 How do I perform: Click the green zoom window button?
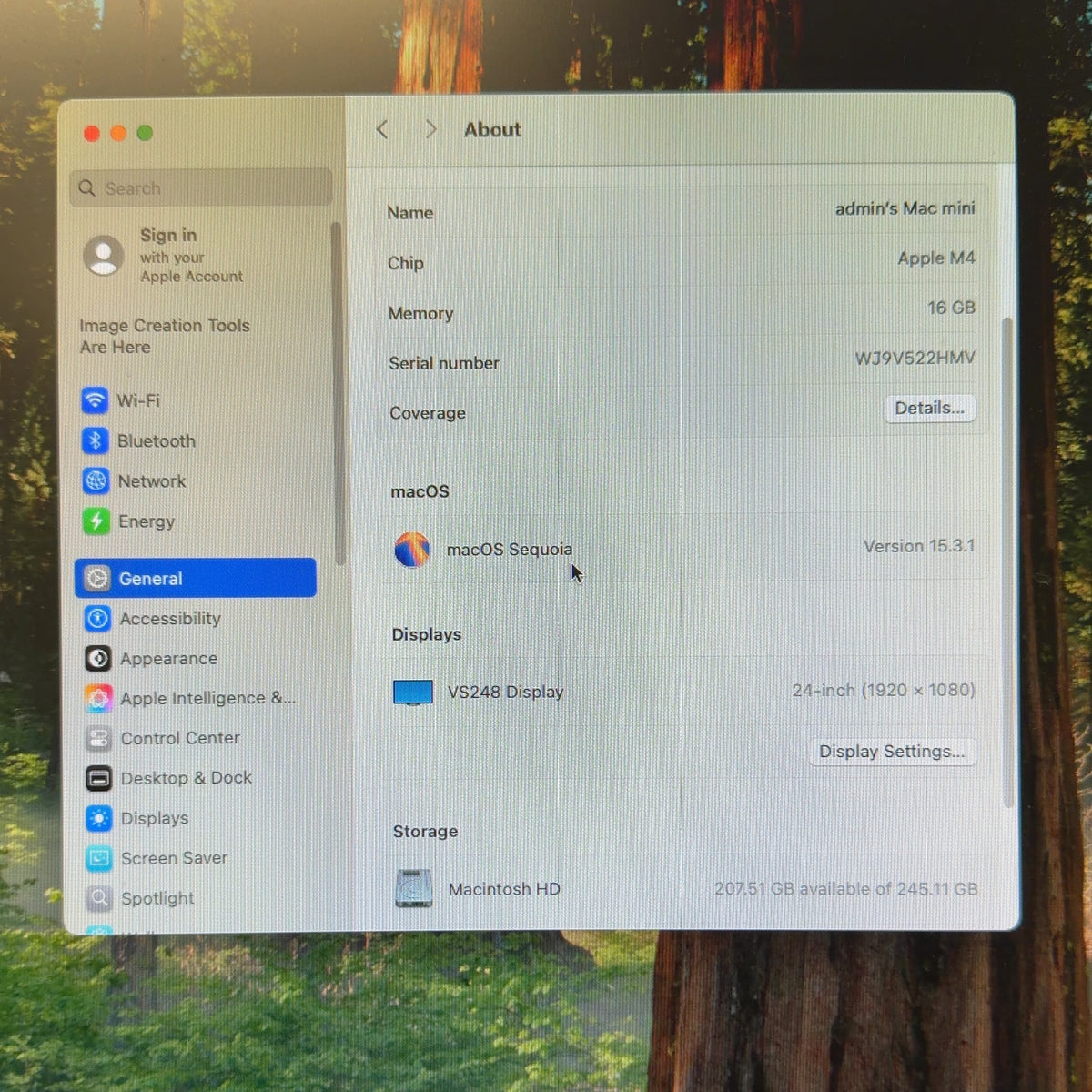145,133
